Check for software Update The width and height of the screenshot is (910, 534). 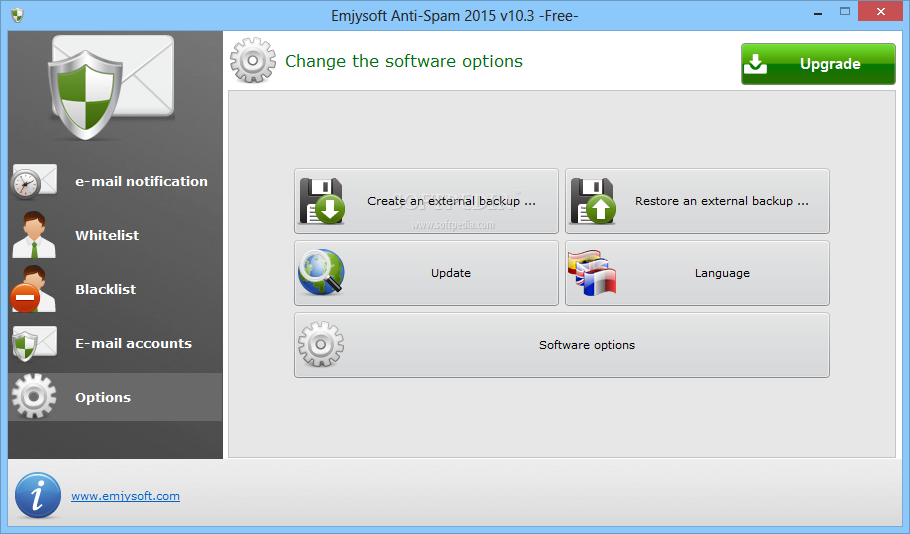[x=427, y=273]
